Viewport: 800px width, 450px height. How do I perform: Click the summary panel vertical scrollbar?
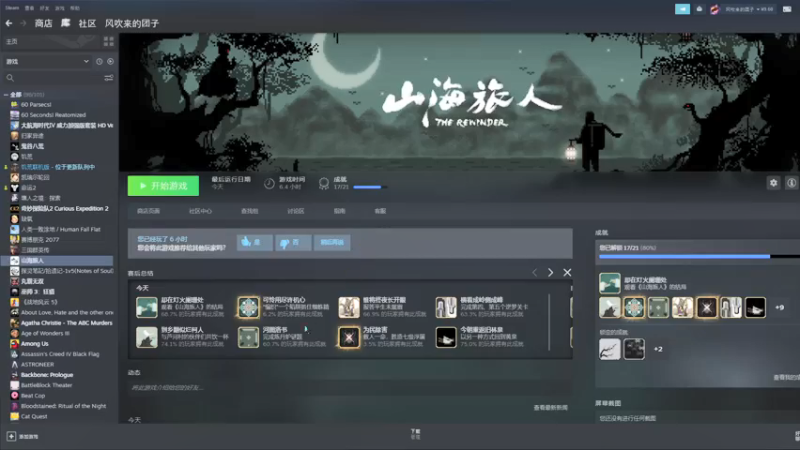pos(549,322)
